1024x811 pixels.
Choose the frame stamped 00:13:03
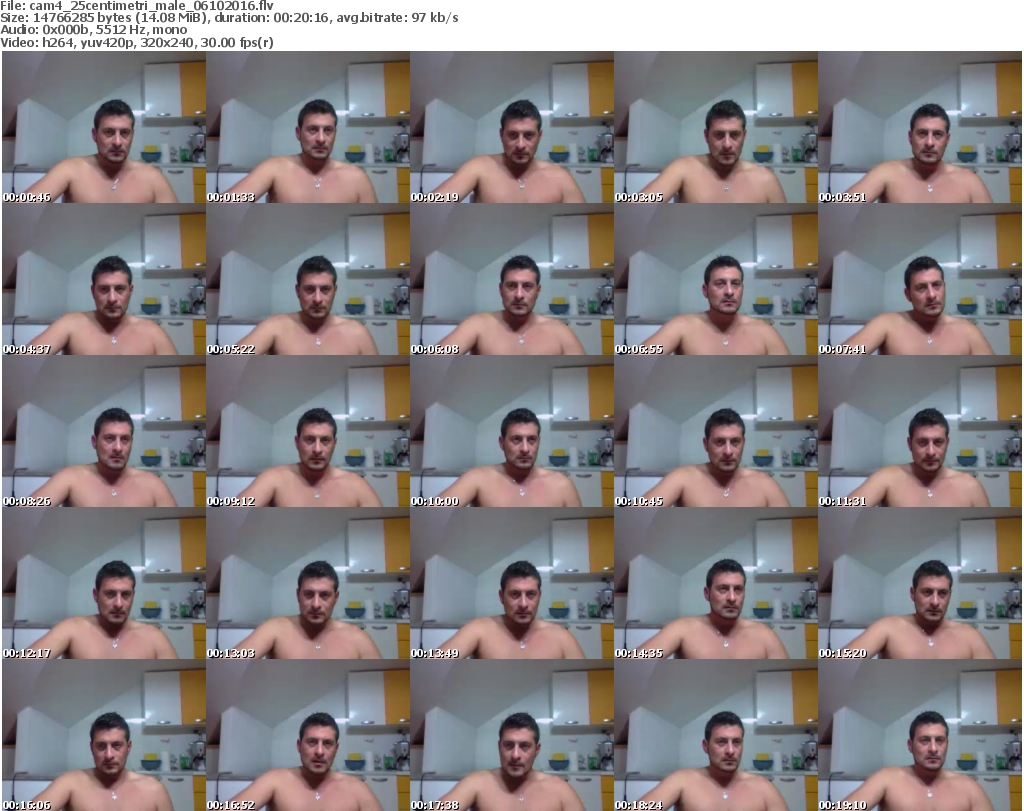click(308, 584)
